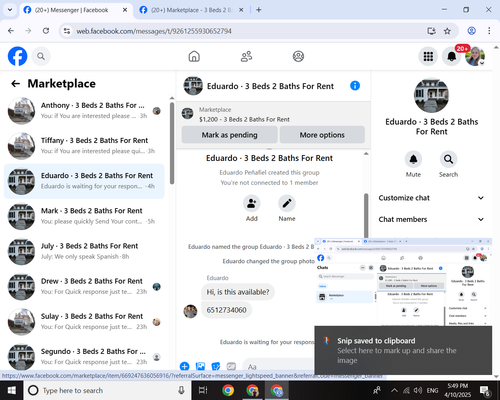Open Segundo - 3 Beds 2 Baths conversation
Image resolution: width=500 pixels, height=400 pixels.
(84, 357)
